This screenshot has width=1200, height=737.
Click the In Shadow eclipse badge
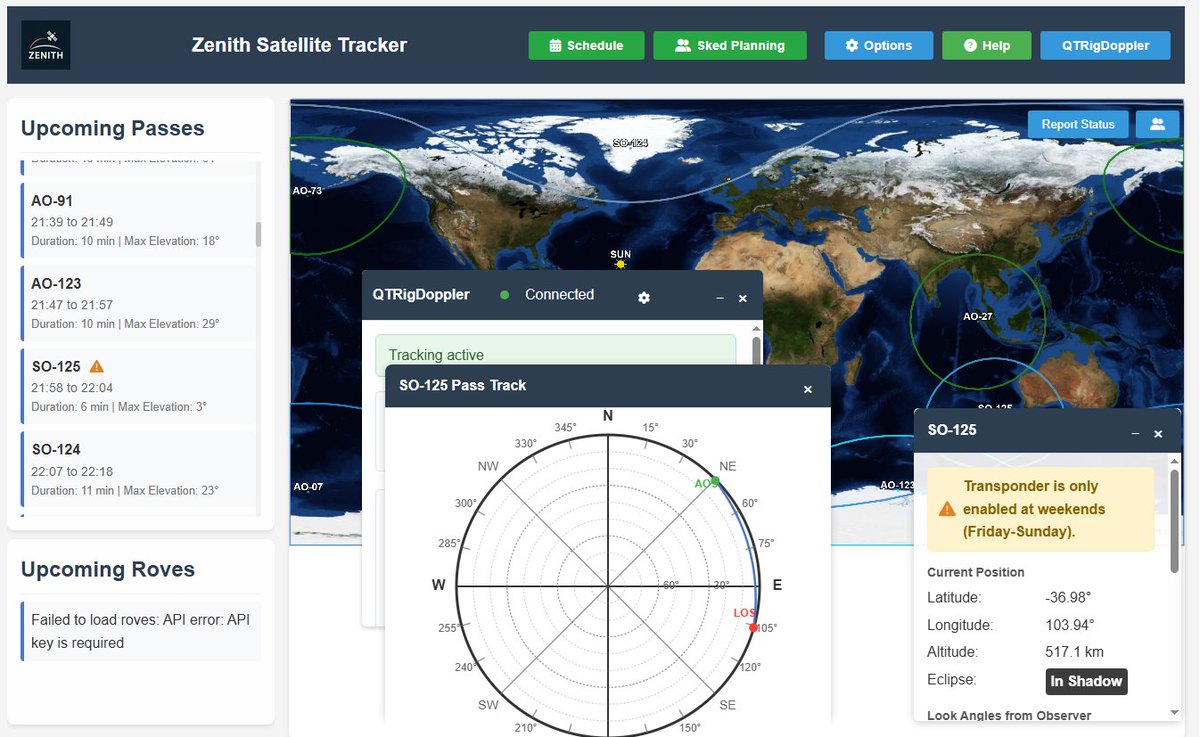pos(1086,681)
